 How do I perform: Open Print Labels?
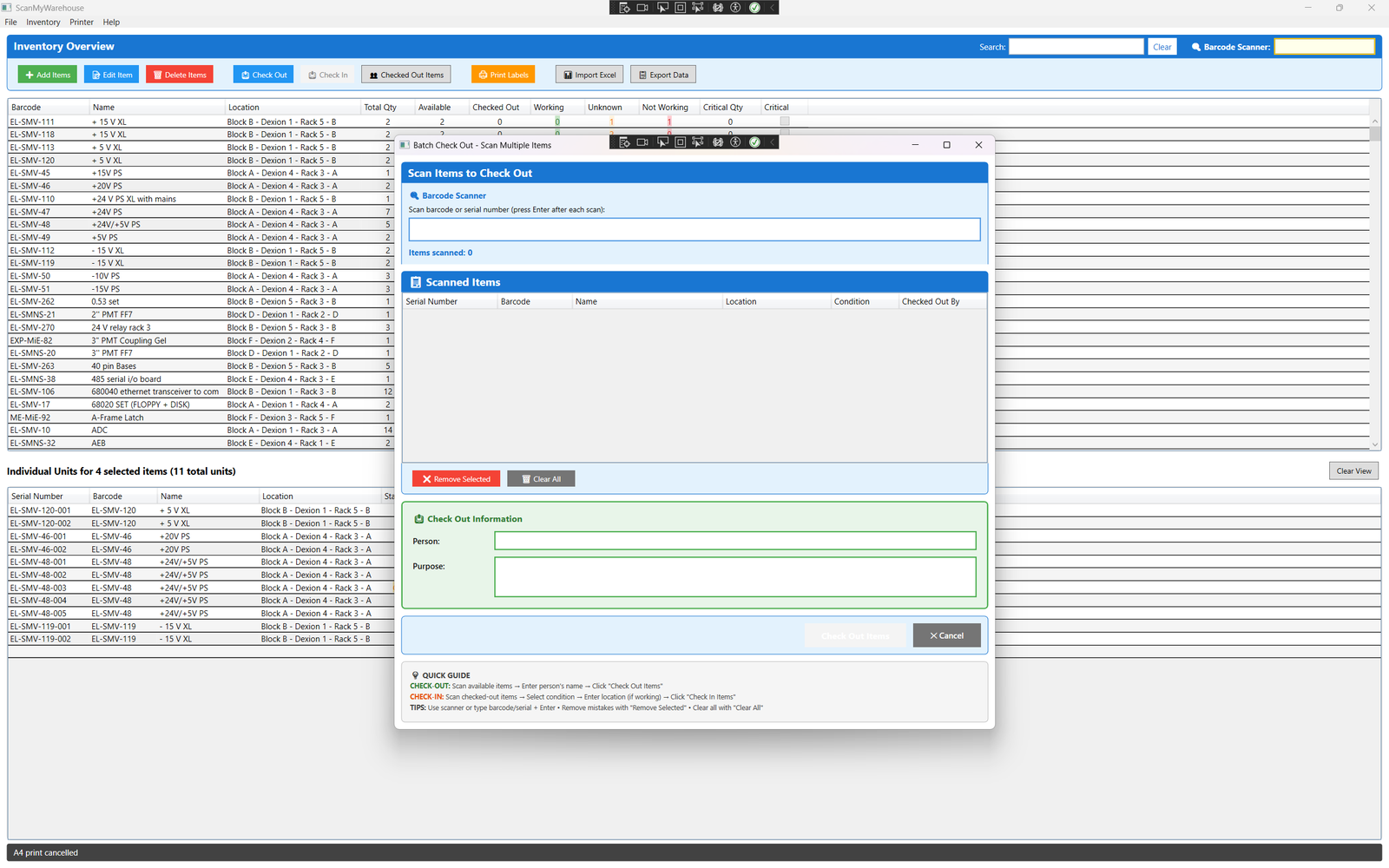click(503, 75)
